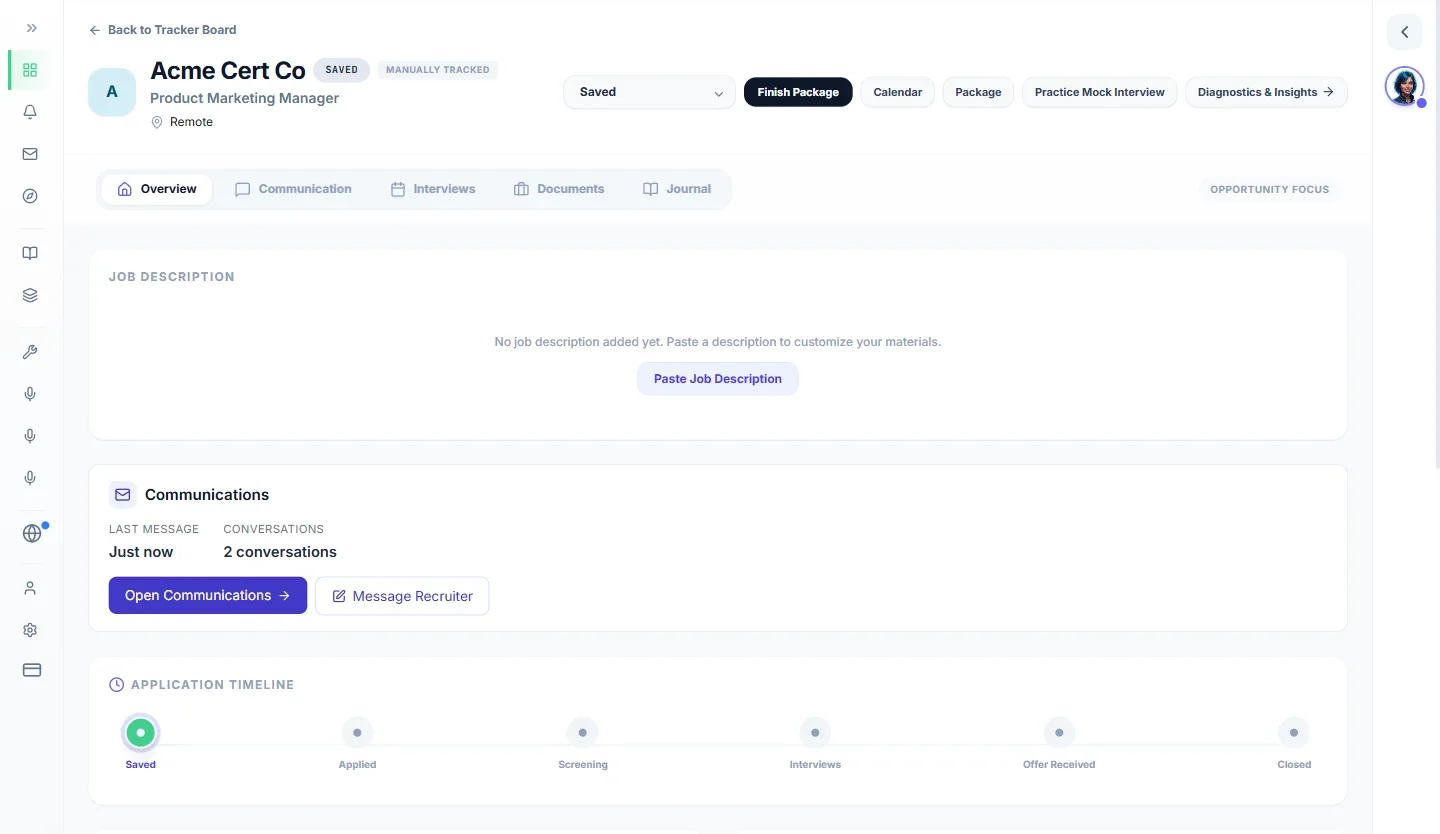Click the 'Acme Cert Co' company heading
This screenshot has height=834, width=1440.
coord(228,70)
